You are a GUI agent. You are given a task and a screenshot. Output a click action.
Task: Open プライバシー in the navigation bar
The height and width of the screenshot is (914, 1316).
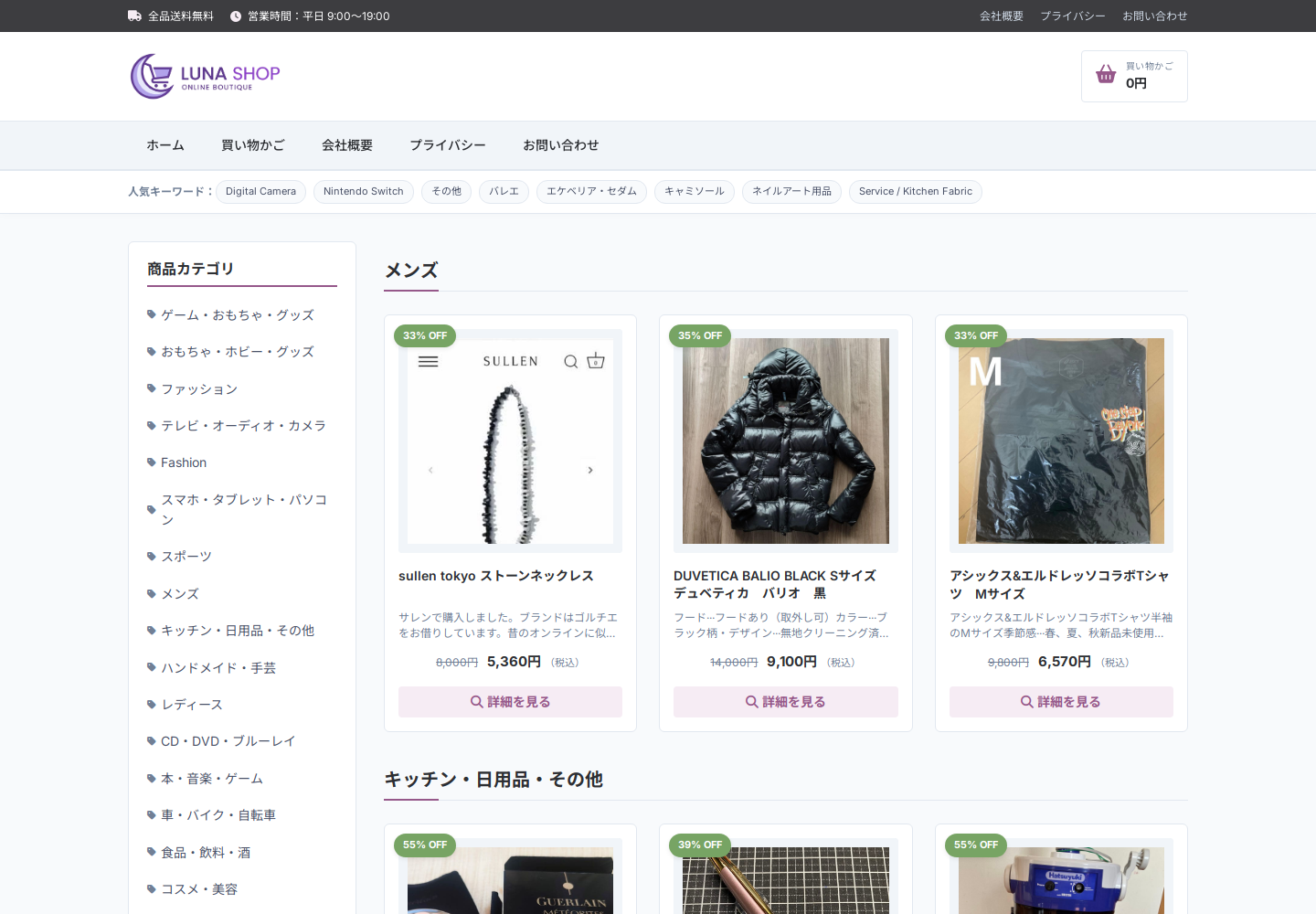coord(448,145)
